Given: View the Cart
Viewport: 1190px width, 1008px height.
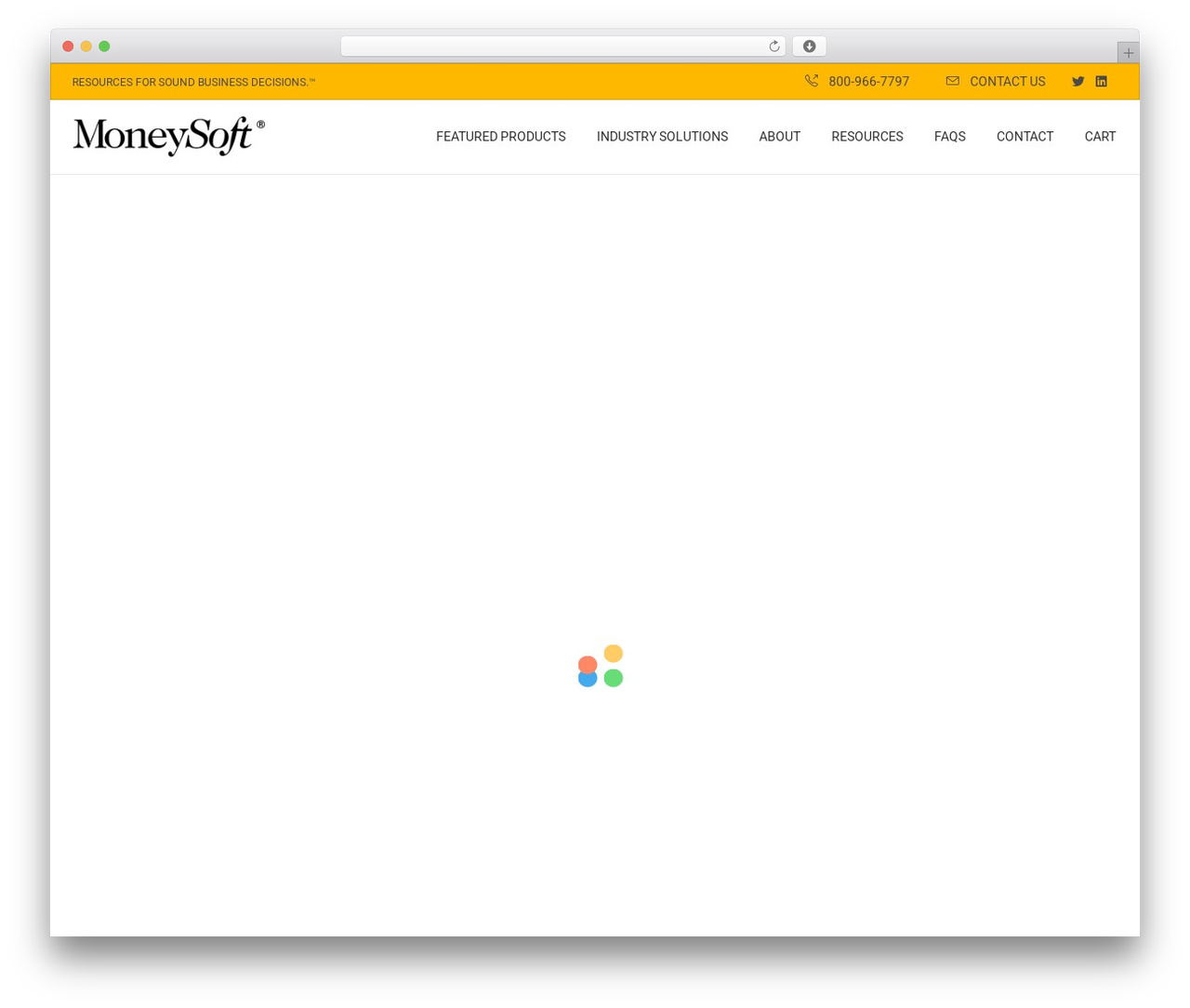Looking at the screenshot, I should pyautogui.click(x=1100, y=137).
